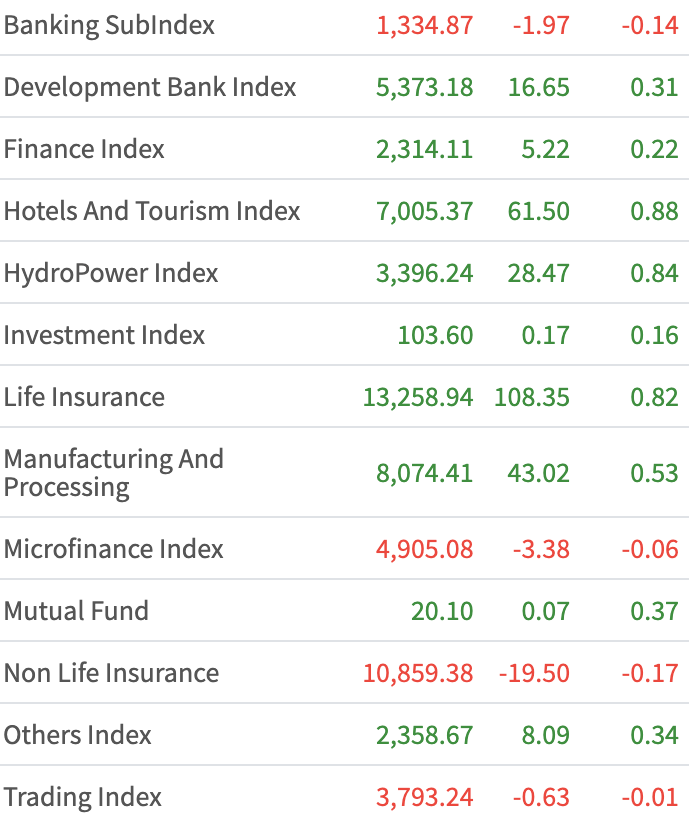689x816 pixels.
Task: Select HydroPower percent change 0.84
Action: point(654,273)
